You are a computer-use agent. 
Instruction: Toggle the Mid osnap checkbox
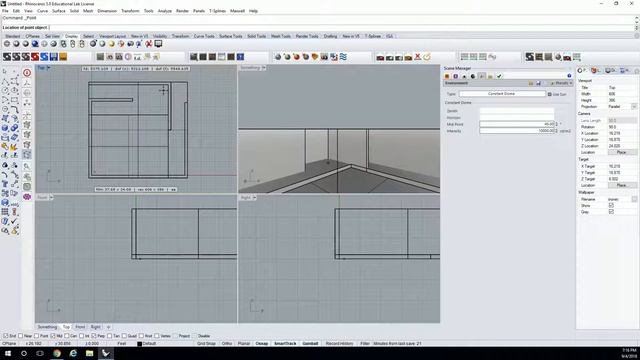[53, 336]
